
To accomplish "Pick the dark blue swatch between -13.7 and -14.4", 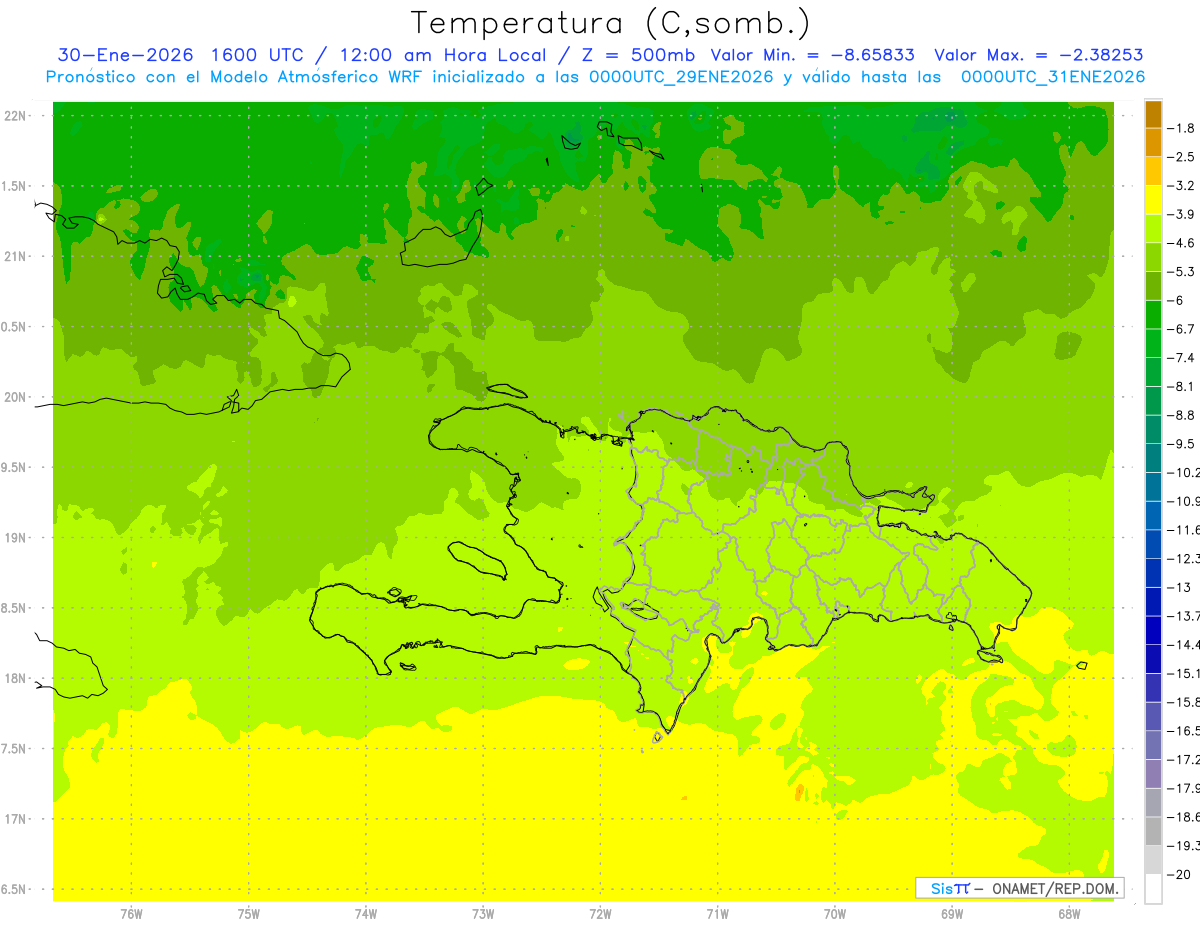I will tap(1153, 630).
